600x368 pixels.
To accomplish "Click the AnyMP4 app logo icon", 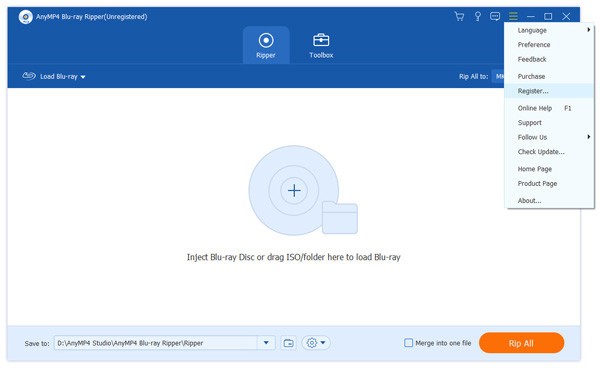I will (26, 17).
